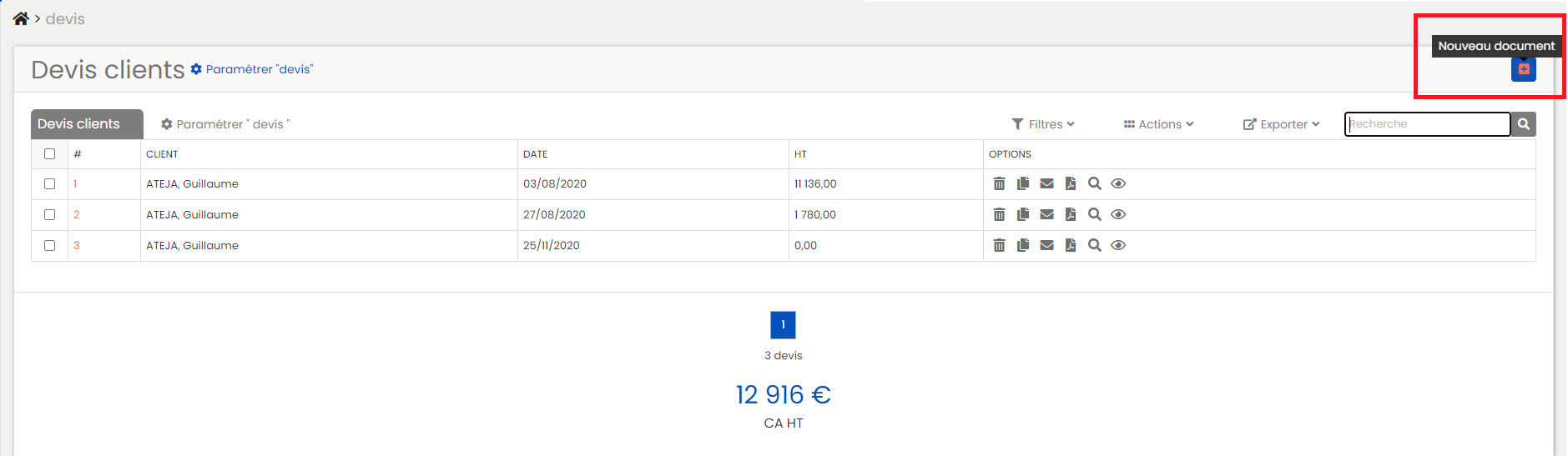Delete quote 2 with trash icon
The height and width of the screenshot is (456, 1568).
(x=999, y=214)
